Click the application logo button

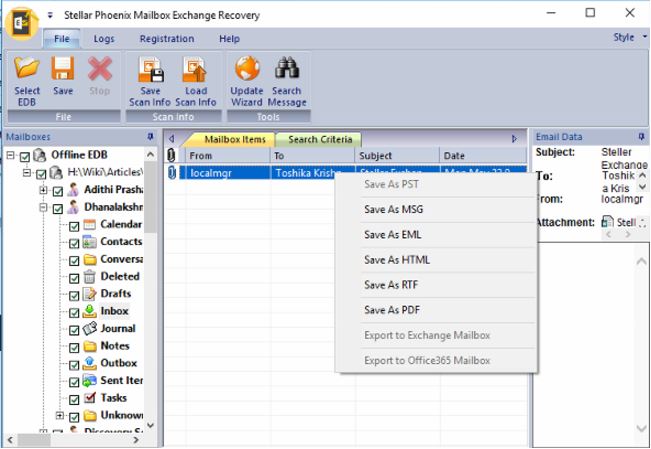pyautogui.click(x=22, y=23)
